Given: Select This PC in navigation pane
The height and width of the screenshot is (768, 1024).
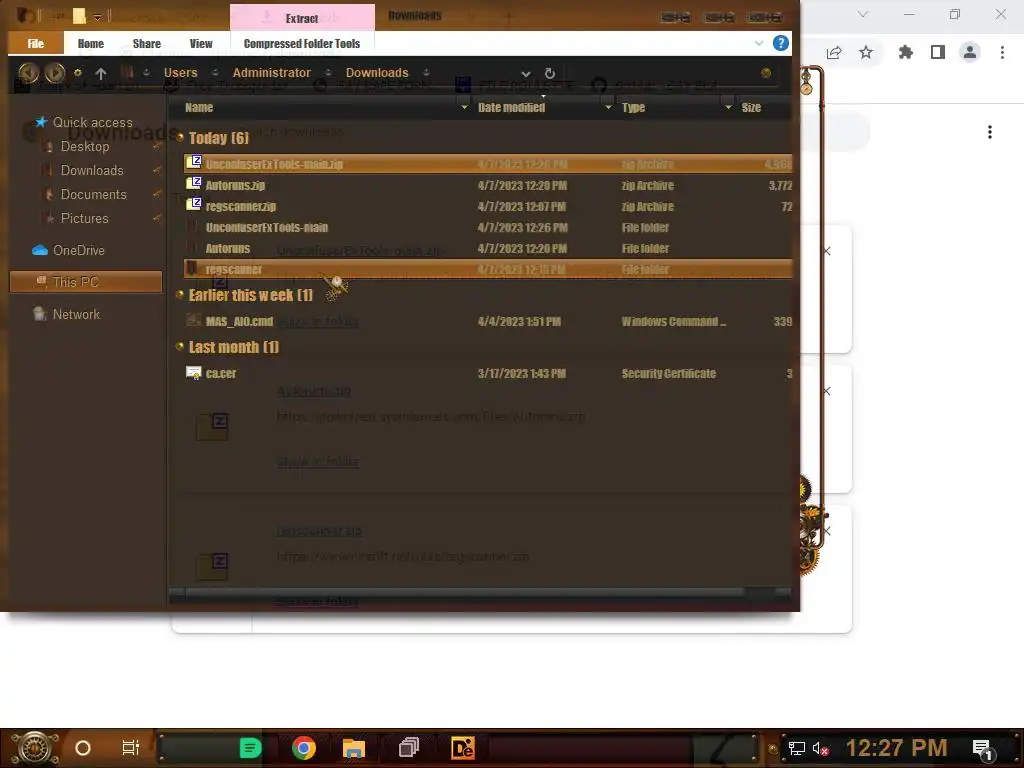Looking at the screenshot, I should [86, 282].
